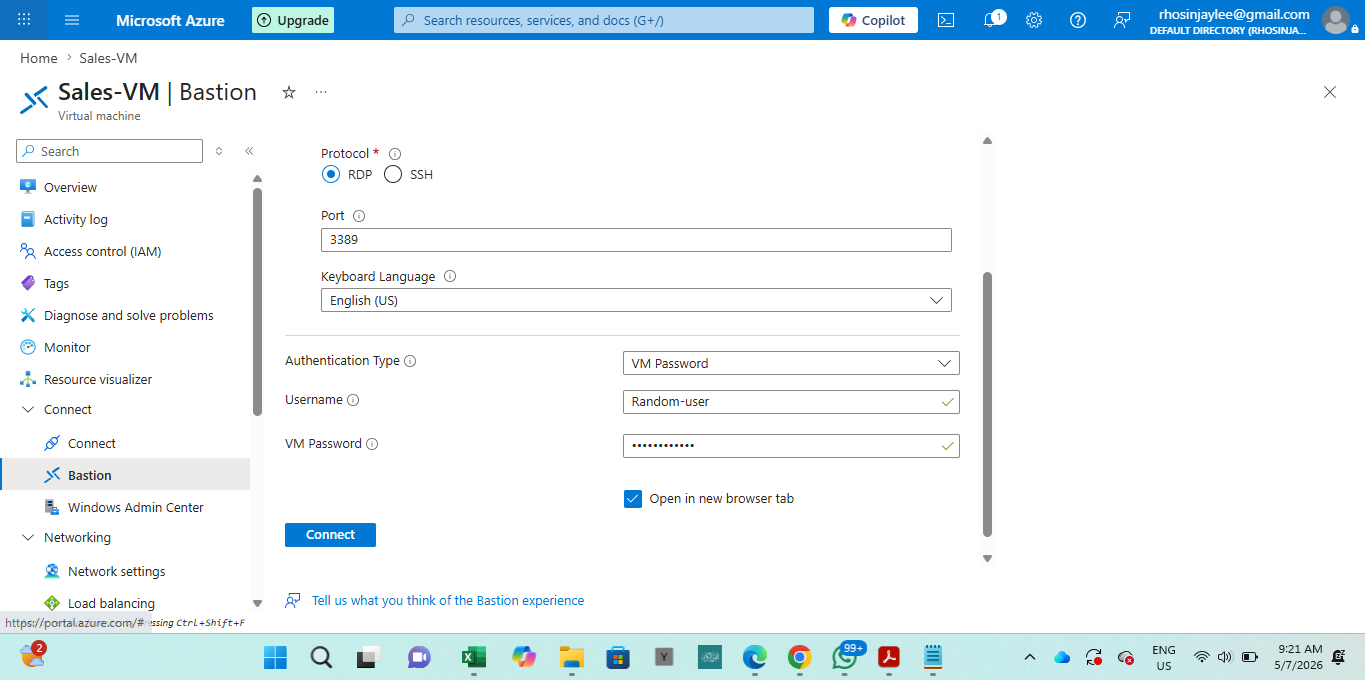Image resolution: width=1365 pixels, height=680 pixels.
Task: Click the Bastion icon in sidebar
Action: (53, 475)
